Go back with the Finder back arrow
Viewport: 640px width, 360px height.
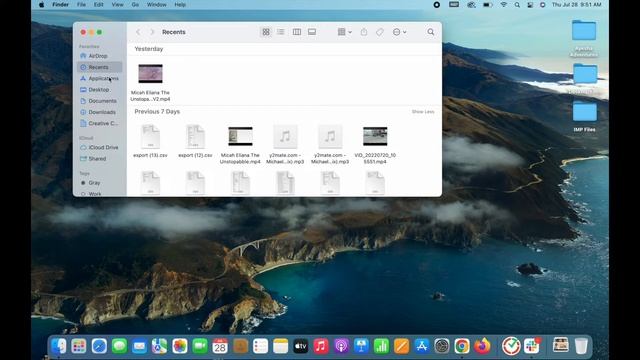pos(138,32)
